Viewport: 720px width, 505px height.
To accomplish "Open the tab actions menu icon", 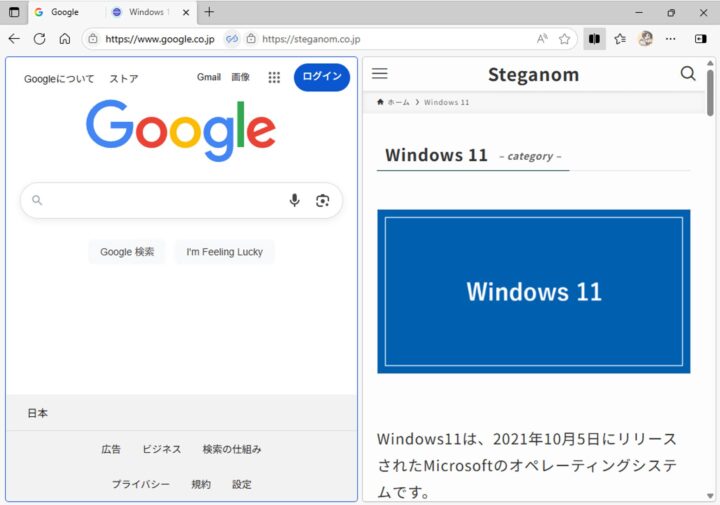I will tap(14, 12).
